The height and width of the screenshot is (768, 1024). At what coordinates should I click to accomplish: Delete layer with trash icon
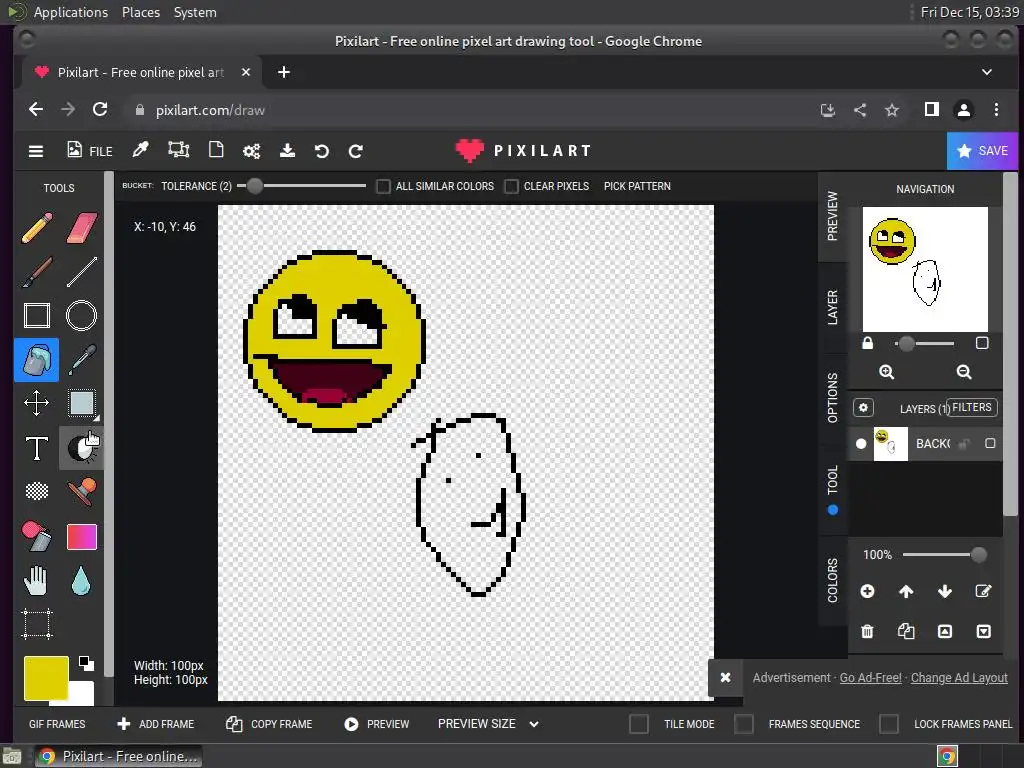[867, 632]
